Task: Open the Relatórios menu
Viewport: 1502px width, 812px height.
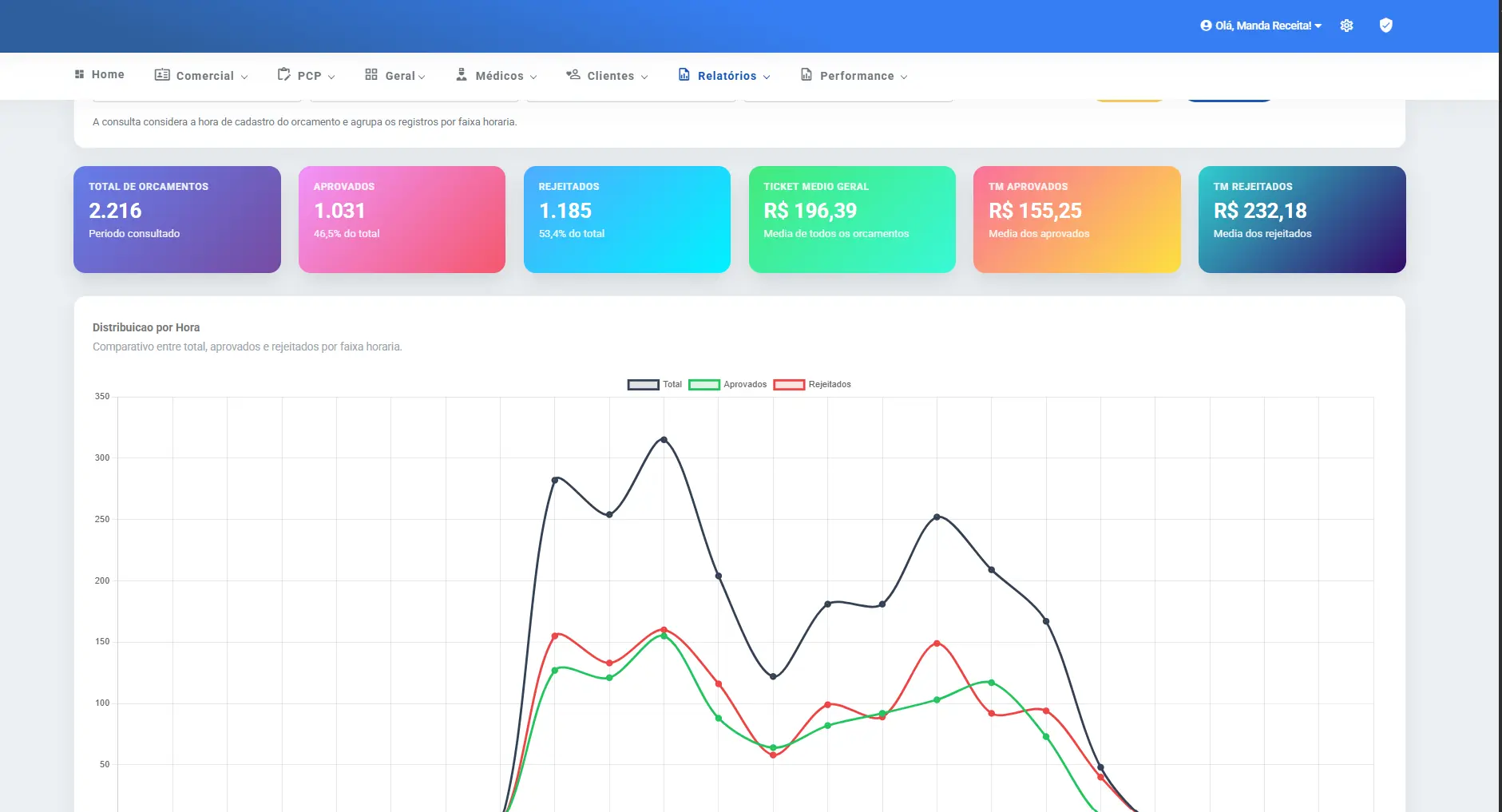Action: [x=725, y=75]
